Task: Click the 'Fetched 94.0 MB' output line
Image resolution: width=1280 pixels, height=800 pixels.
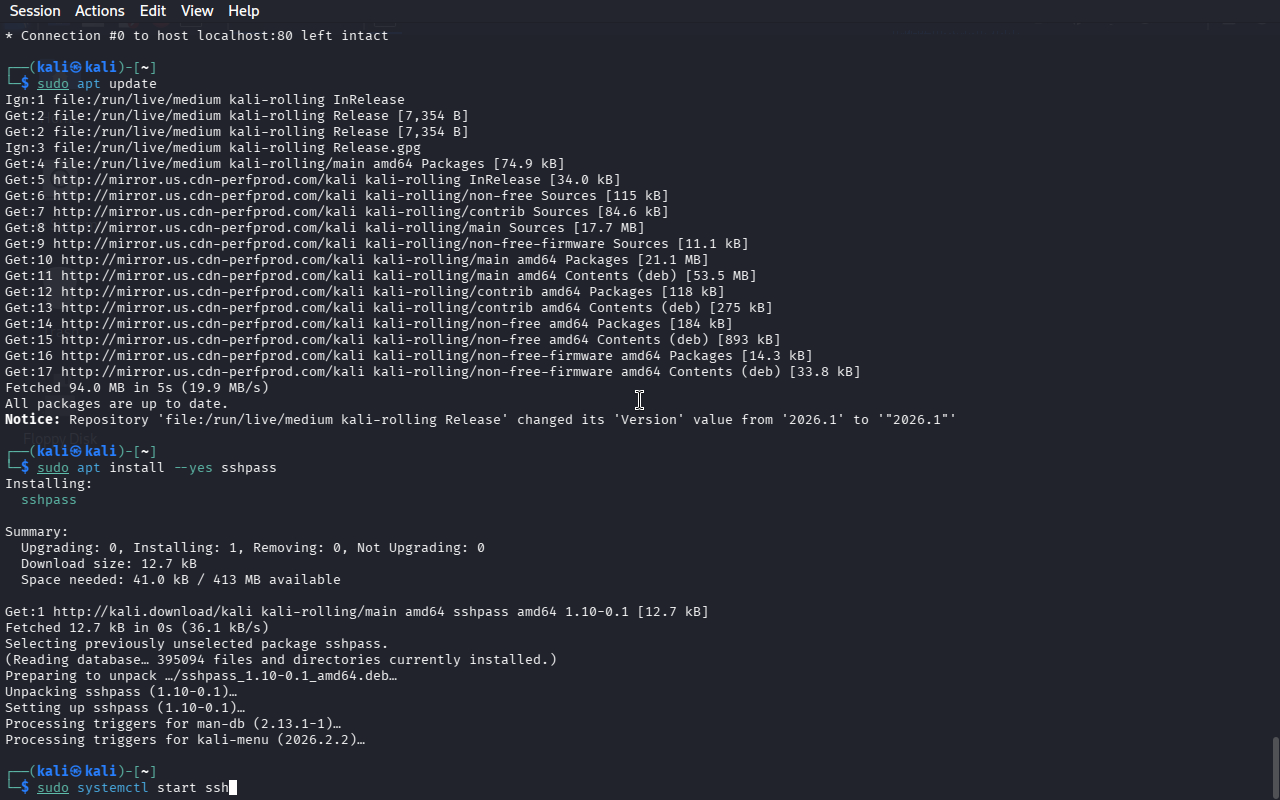Action: click(x=137, y=388)
